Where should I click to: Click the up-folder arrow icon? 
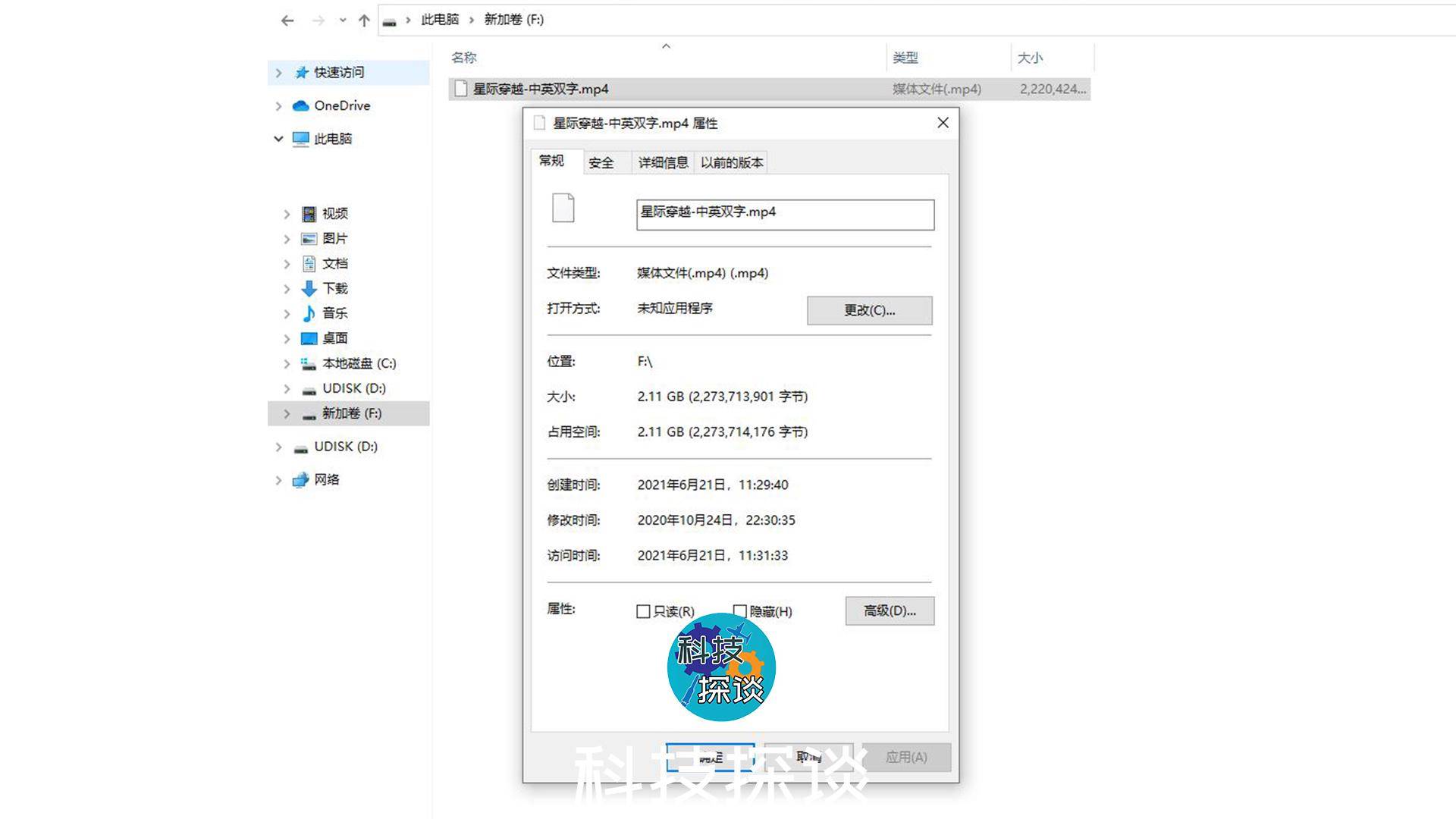click(364, 20)
